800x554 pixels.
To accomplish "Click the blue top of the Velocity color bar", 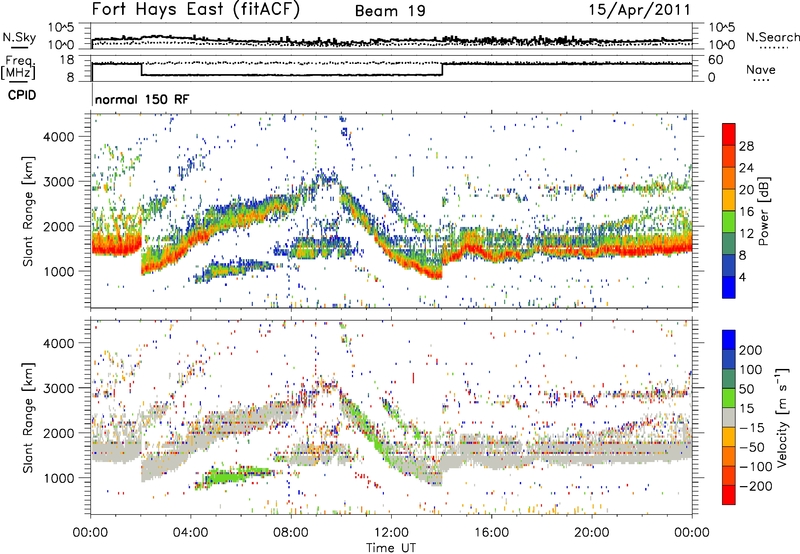I will (729, 340).
